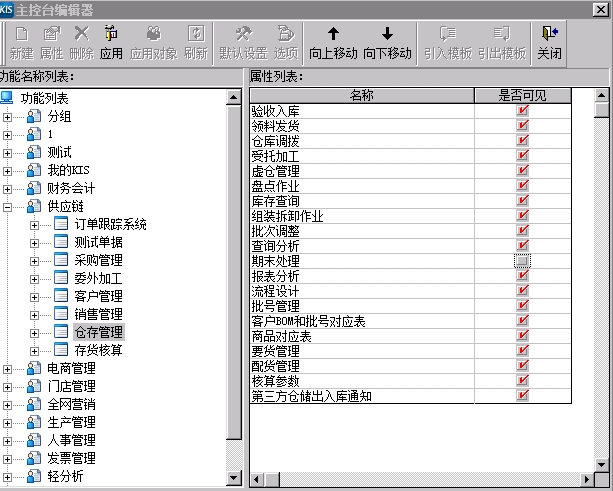Enable visibility checkbox for 期末处理

click(x=522, y=261)
